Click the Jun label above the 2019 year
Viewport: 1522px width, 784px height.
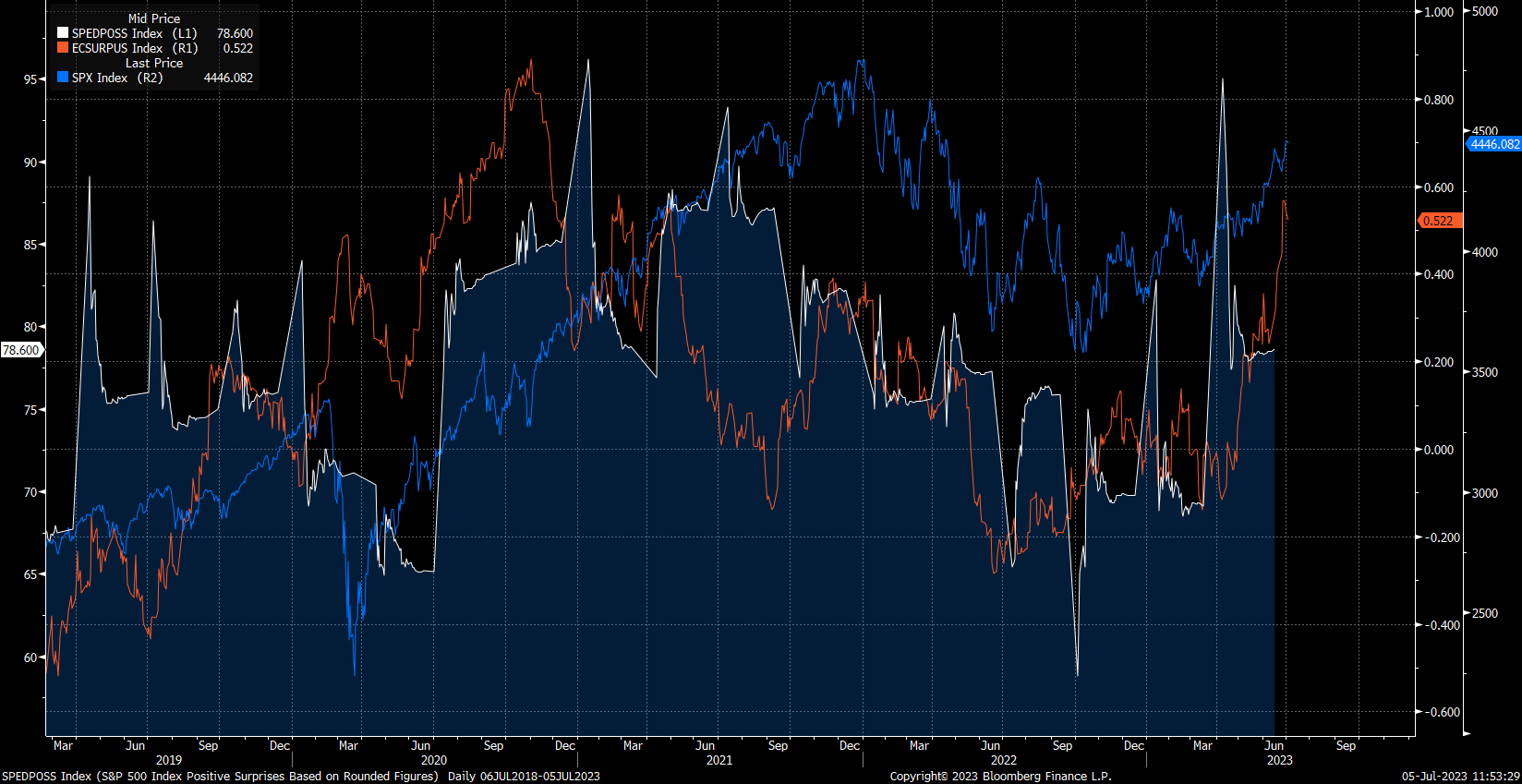pos(136,745)
